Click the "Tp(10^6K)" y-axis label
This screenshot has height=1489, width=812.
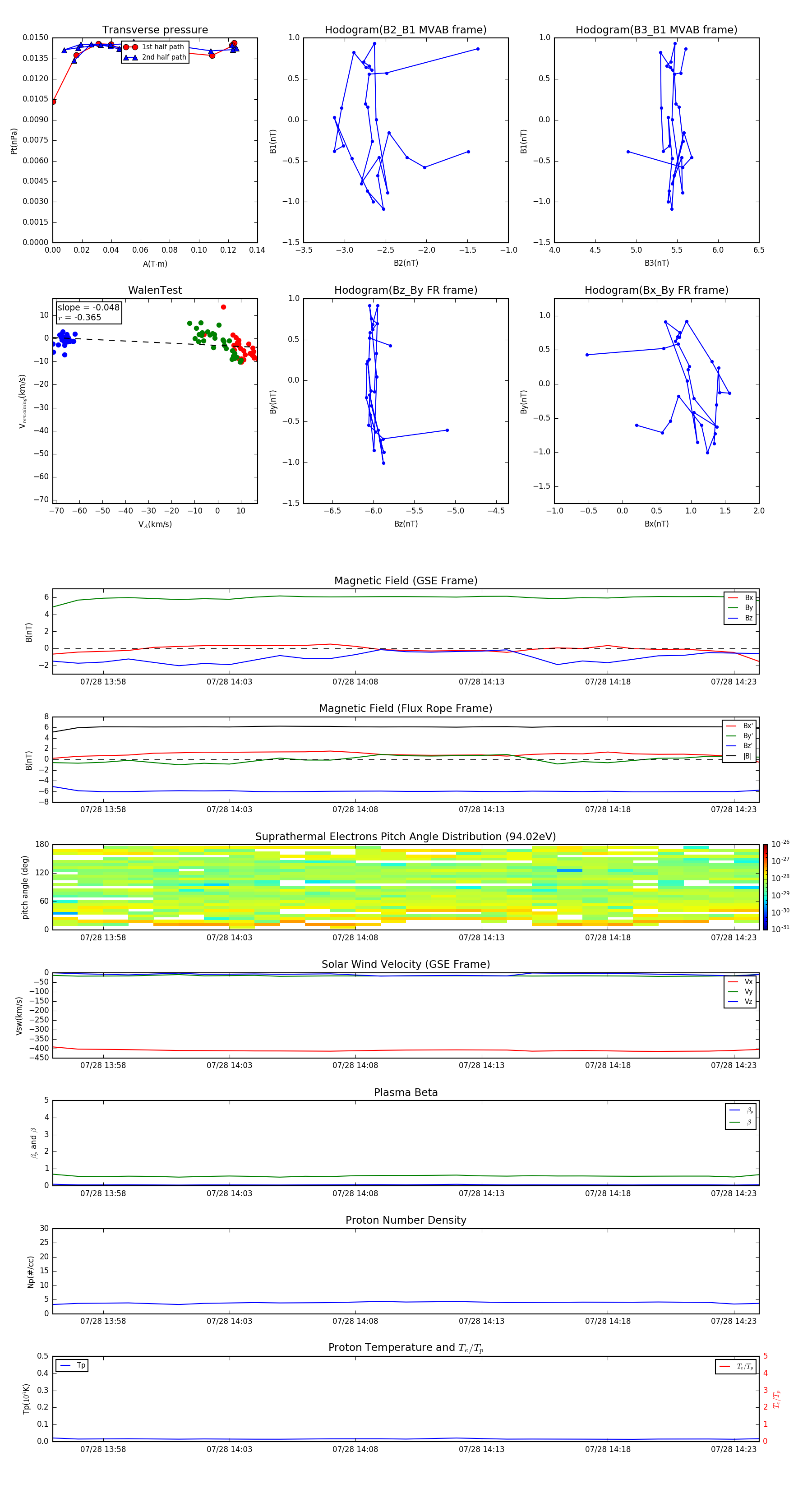tap(27, 1399)
